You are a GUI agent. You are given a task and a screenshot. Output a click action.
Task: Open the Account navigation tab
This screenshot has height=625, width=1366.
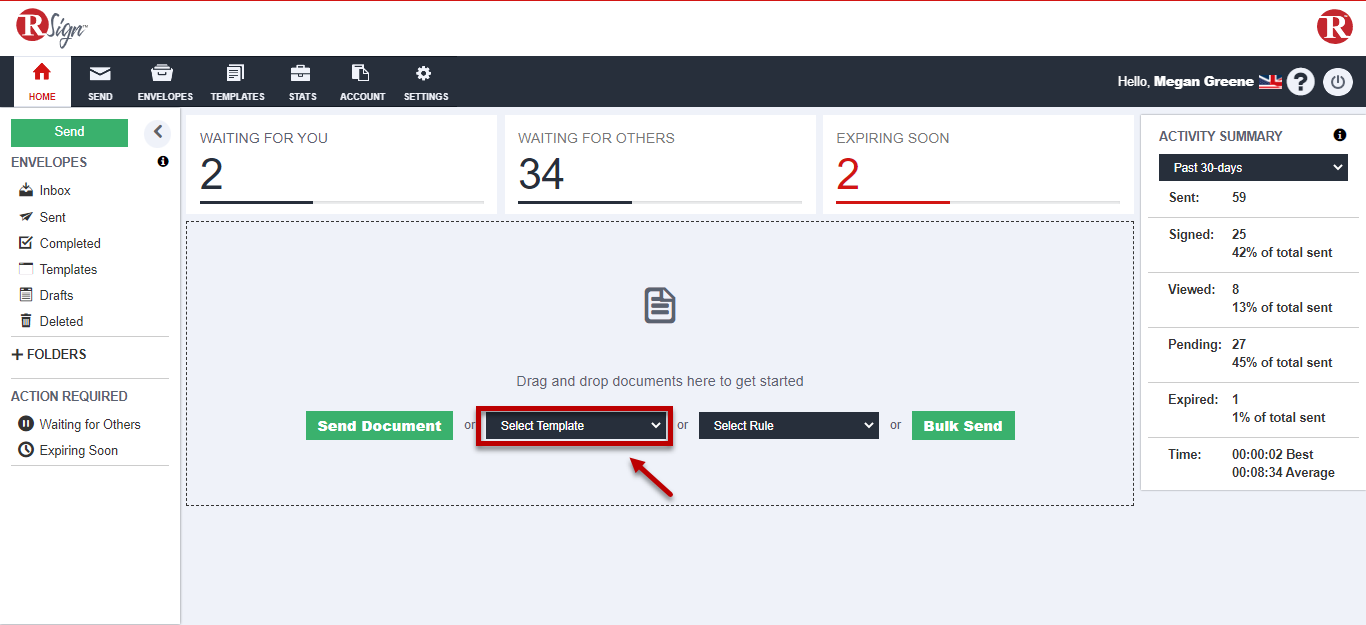[x=362, y=82]
